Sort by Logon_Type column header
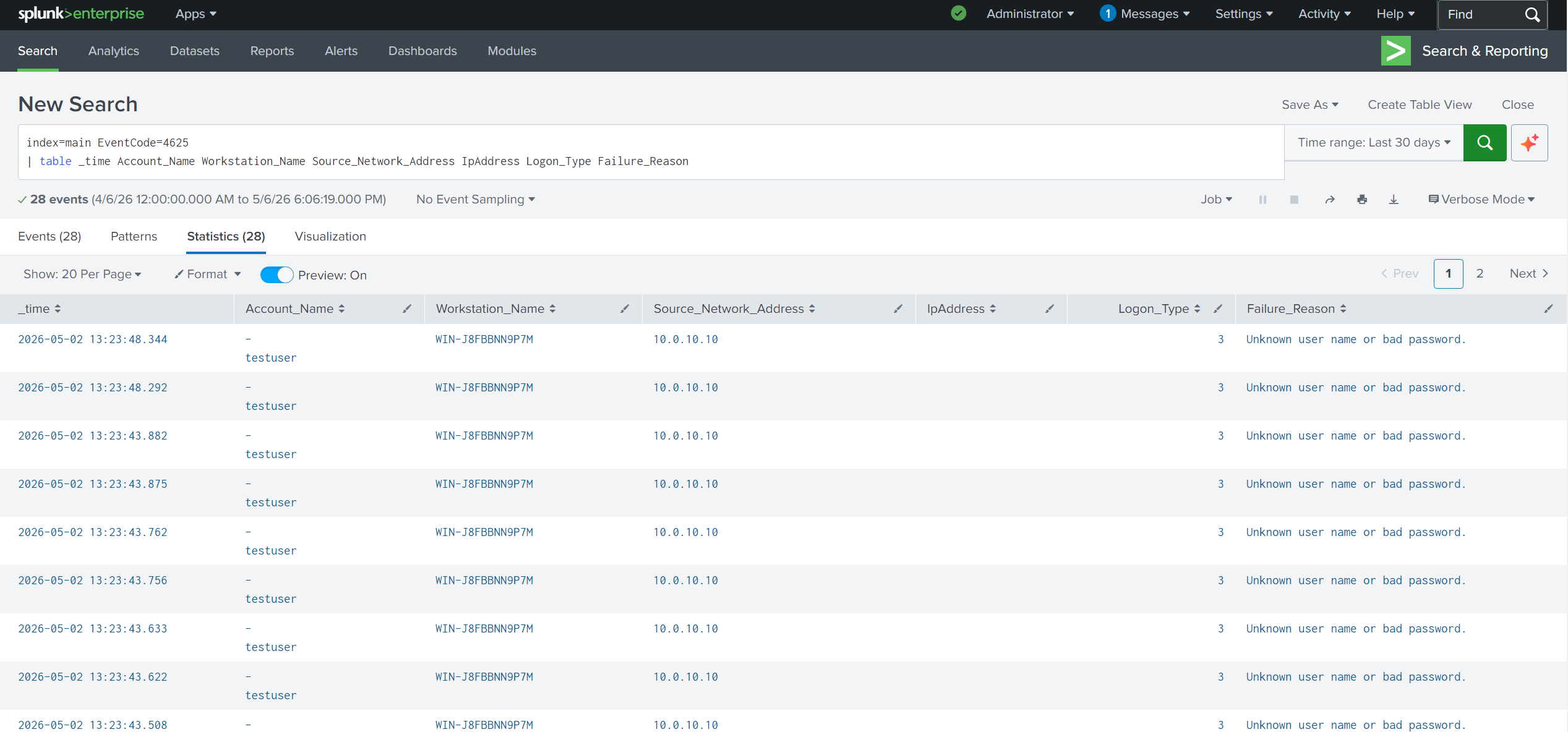This screenshot has height=732, width=1568. point(1159,309)
